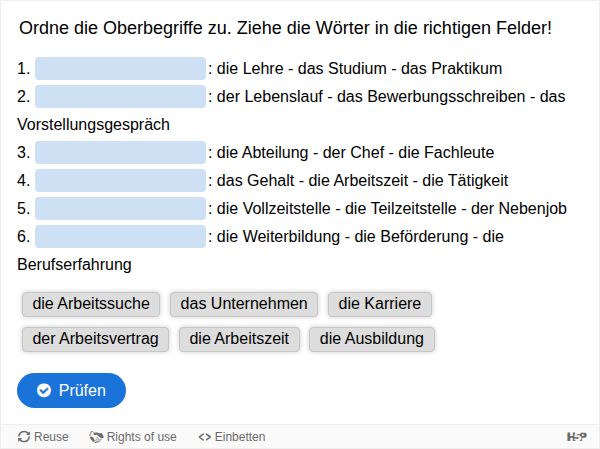
Task: Open the Einbetten text link
Action: coord(240,437)
